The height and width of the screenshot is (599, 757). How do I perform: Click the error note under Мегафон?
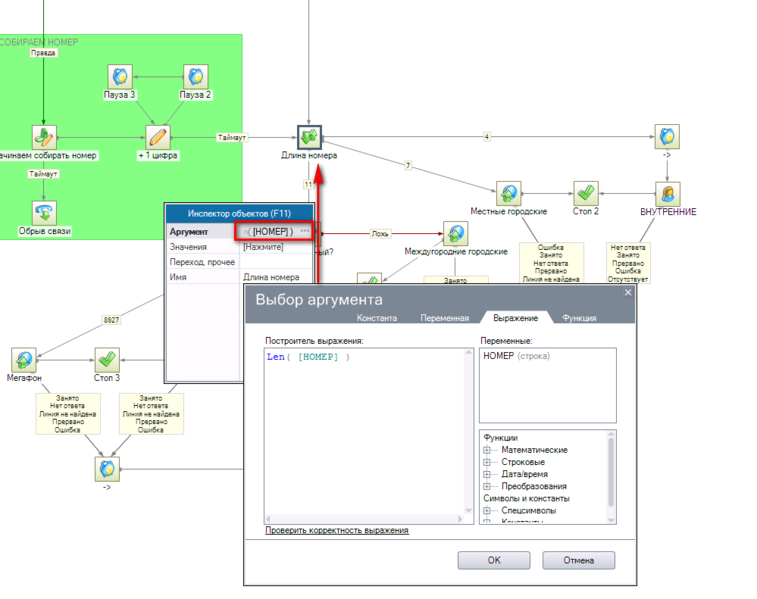(68, 414)
